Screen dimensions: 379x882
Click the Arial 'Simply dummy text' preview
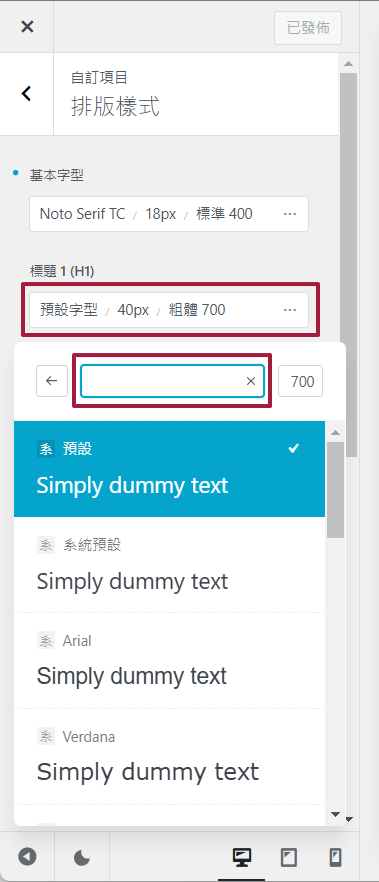(x=132, y=676)
